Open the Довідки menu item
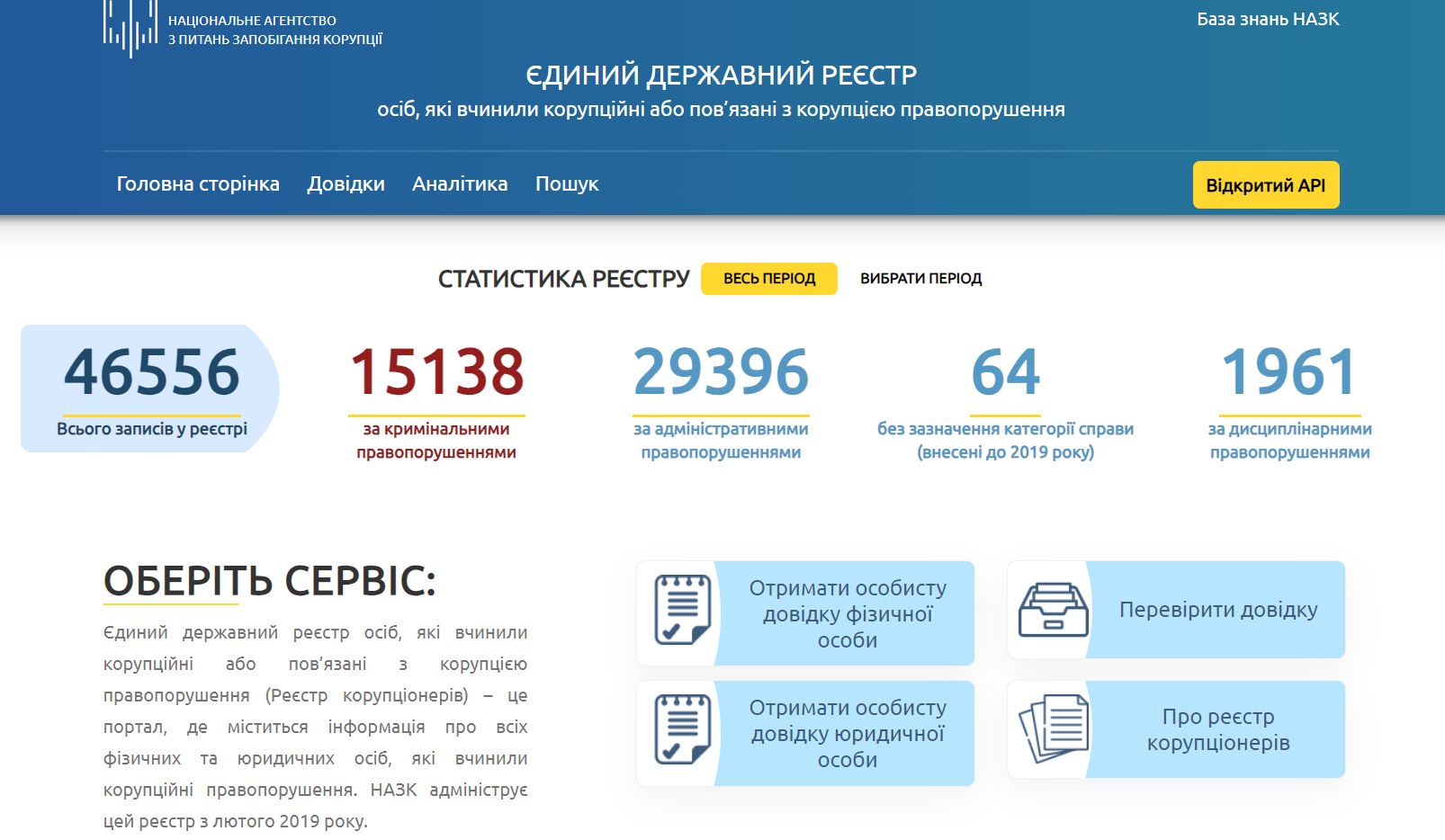The image size is (1445, 840). pos(346,184)
